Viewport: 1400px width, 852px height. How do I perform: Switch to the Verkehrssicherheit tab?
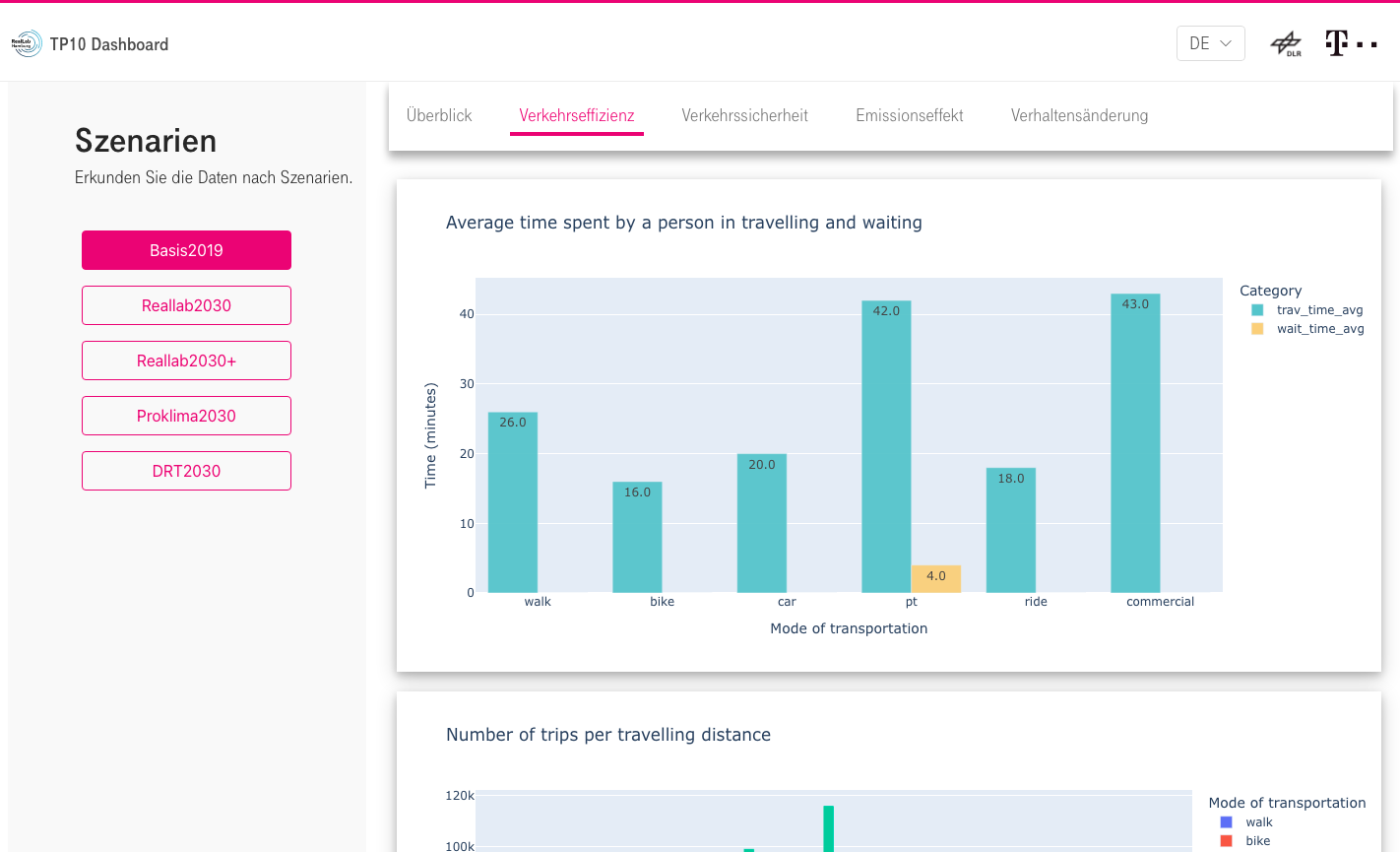click(745, 115)
